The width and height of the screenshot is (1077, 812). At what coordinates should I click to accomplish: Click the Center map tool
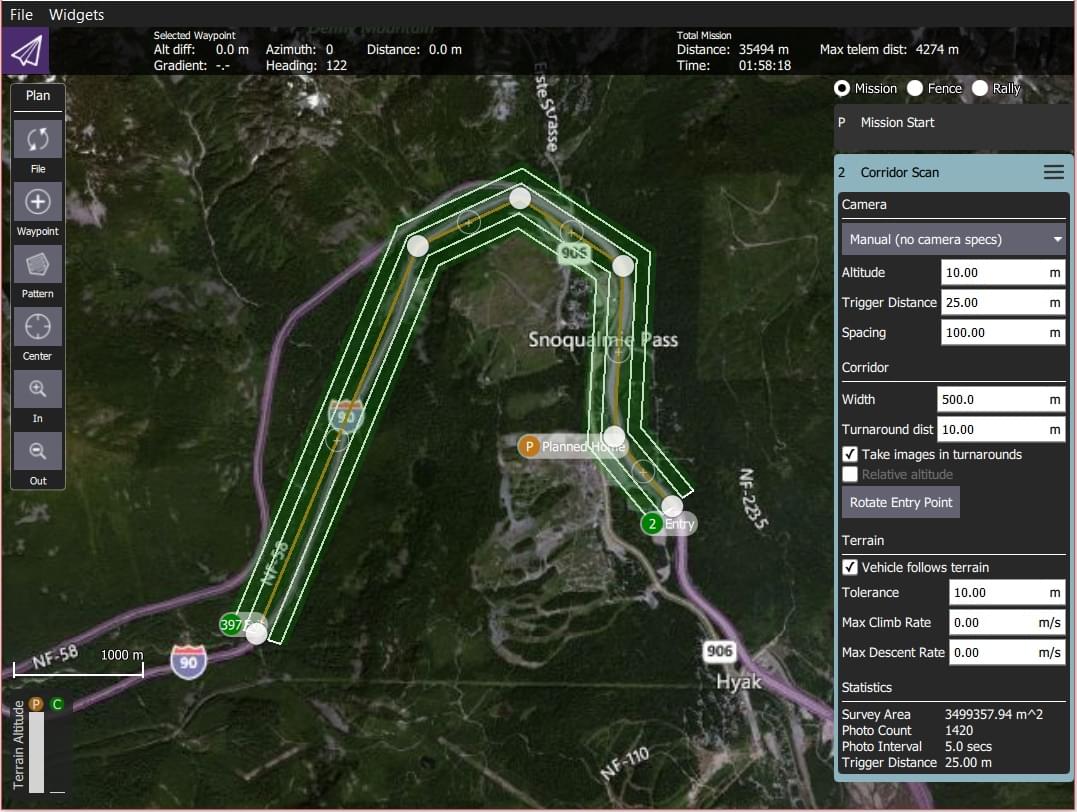(x=38, y=327)
